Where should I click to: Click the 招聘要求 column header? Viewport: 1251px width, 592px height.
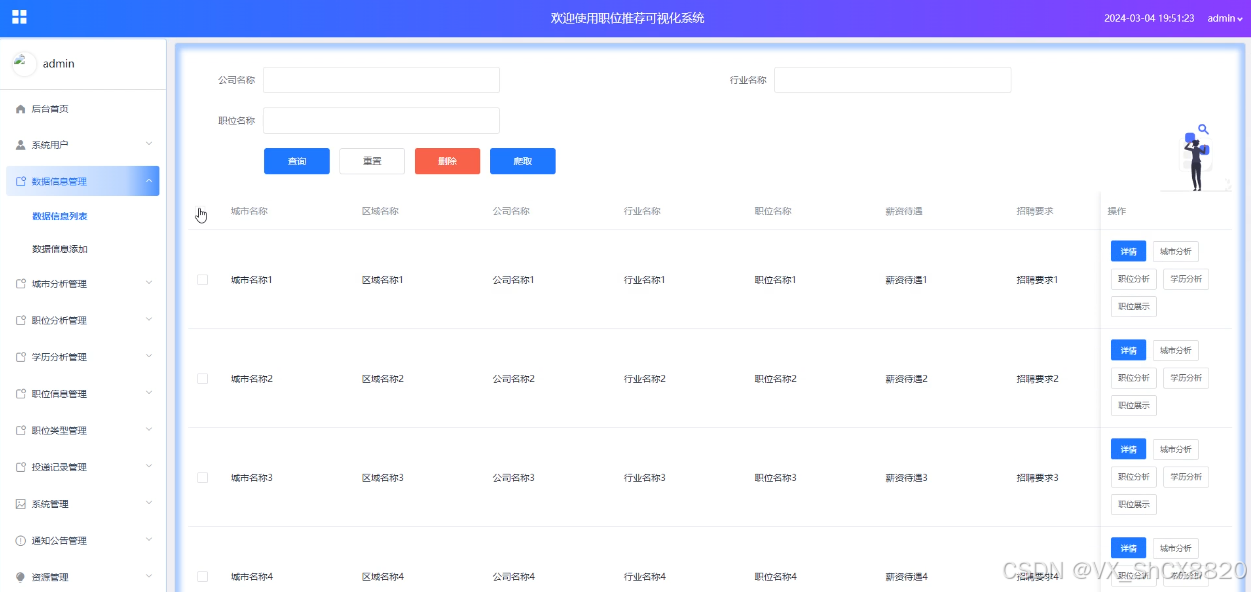[1035, 212]
